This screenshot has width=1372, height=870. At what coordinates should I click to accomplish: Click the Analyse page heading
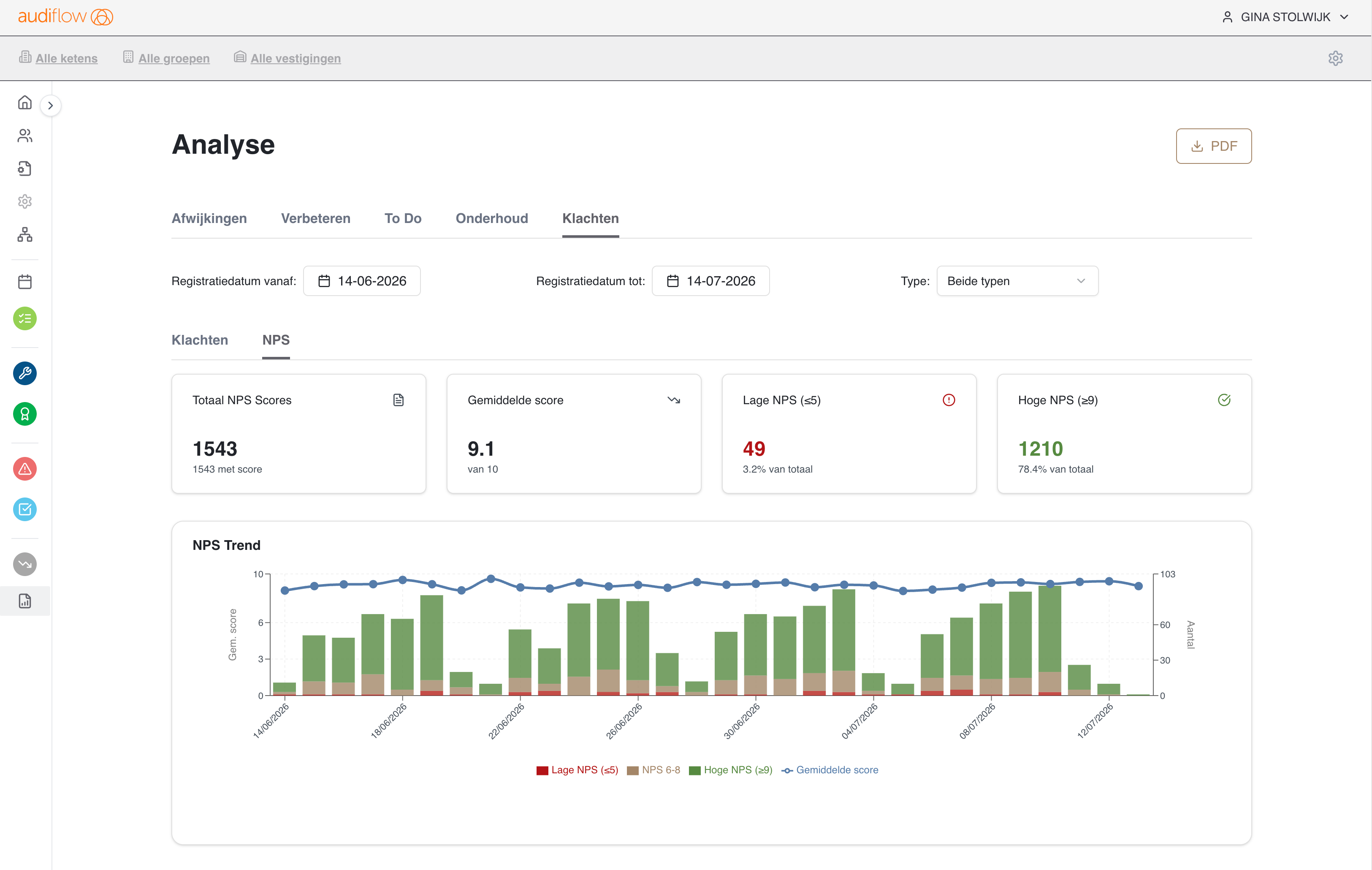pyautogui.click(x=223, y=144)
